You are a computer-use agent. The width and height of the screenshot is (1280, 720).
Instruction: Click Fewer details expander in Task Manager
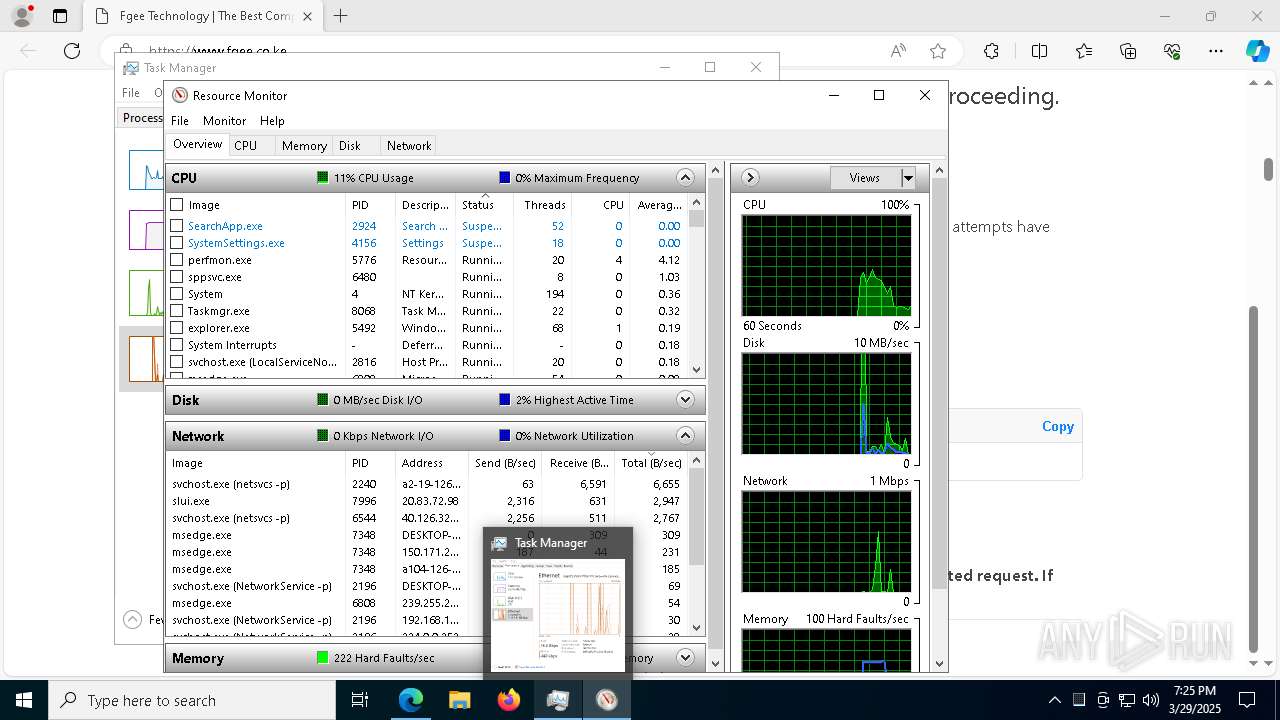133,620
